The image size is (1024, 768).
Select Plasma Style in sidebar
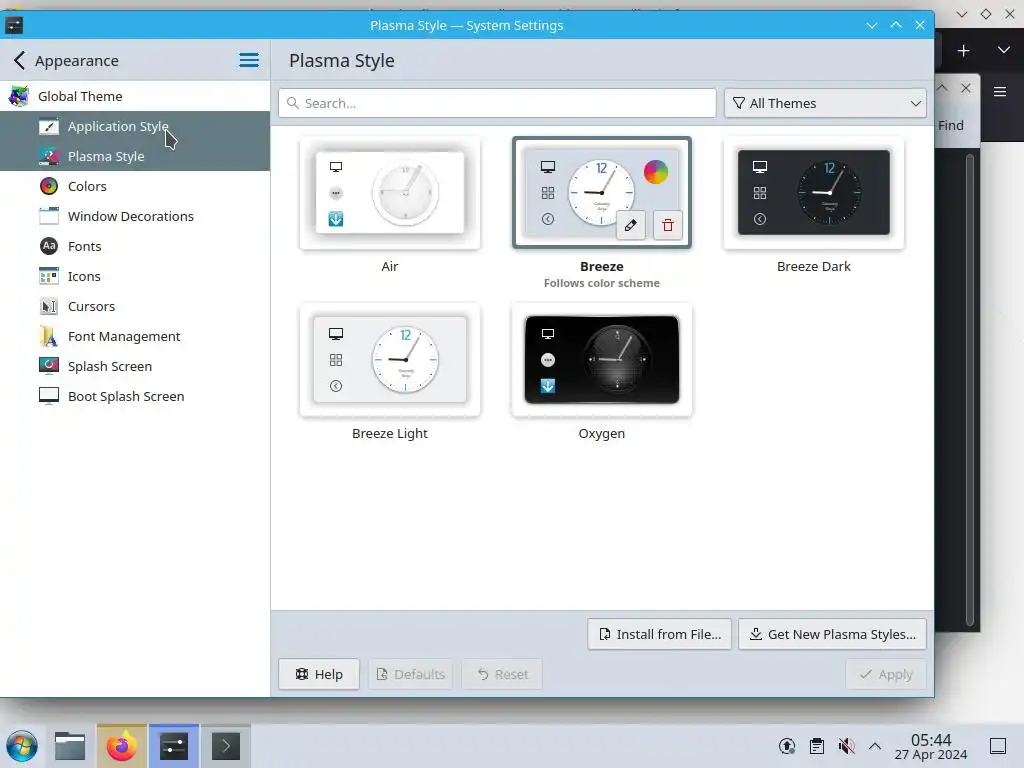135,156
